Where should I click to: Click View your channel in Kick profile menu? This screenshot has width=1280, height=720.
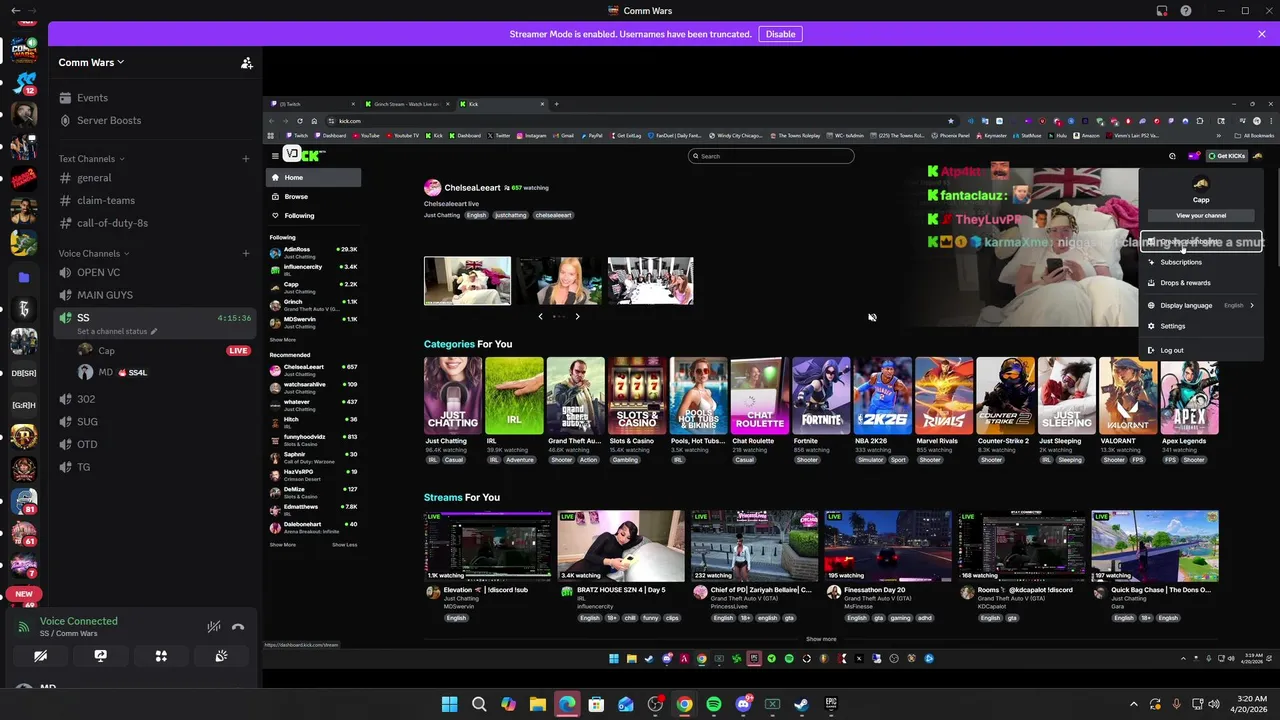1201,215
